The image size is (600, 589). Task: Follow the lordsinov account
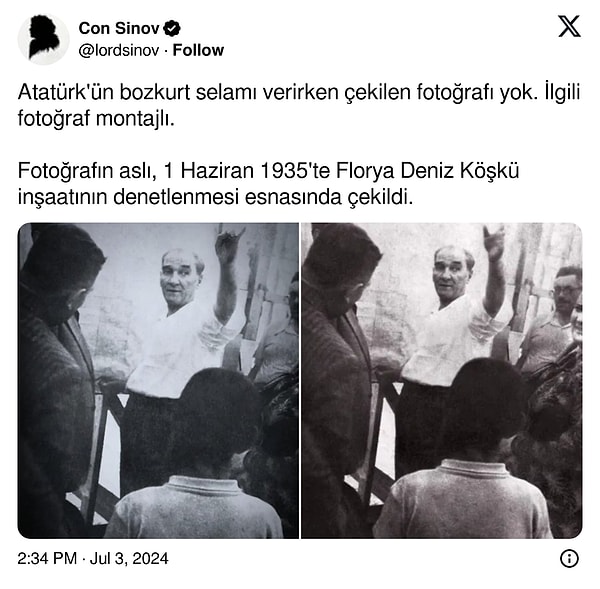pos(198,50)
